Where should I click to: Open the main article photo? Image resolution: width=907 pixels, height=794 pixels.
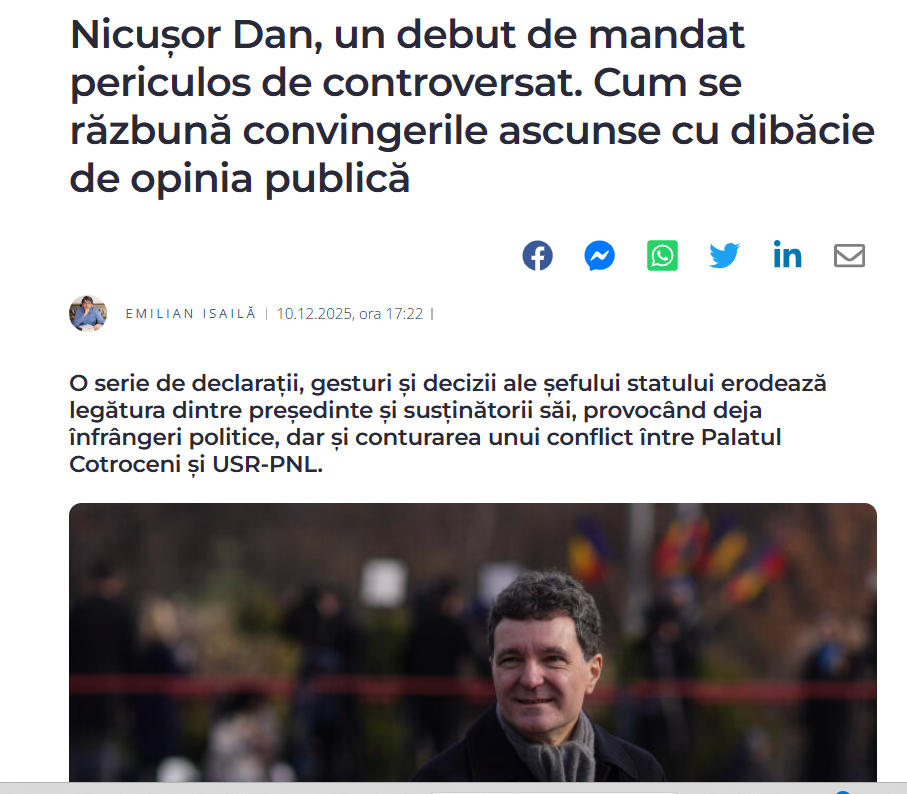(x=473, y=642)
